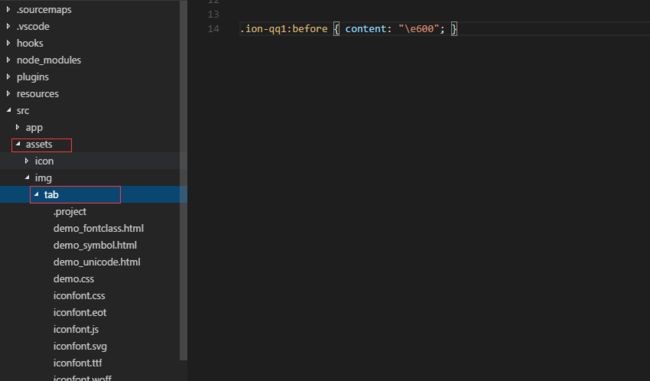Open iconfont.css in the explorer
The image size is (650, 381).
pos(79,296)
